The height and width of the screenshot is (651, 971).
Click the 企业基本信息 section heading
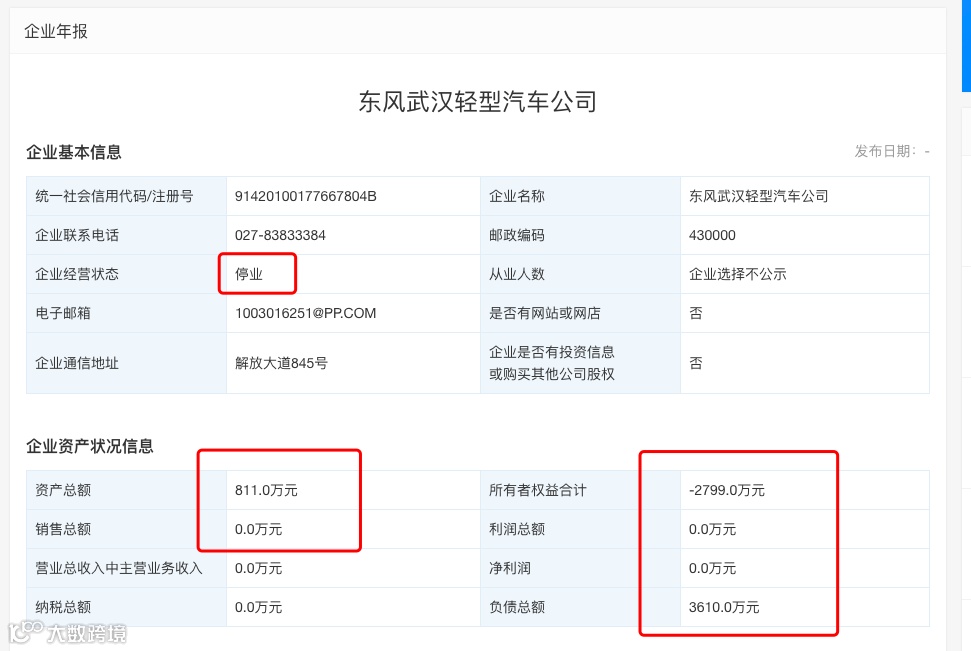74,152
